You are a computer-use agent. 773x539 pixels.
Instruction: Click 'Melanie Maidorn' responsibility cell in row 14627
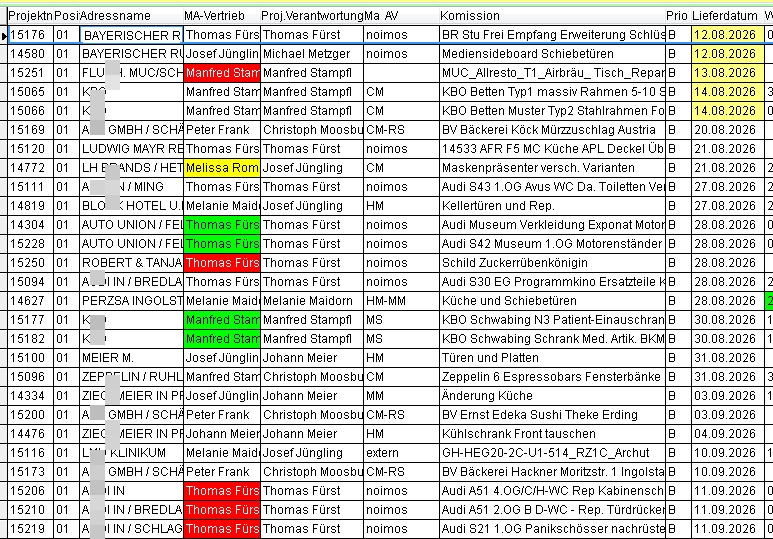tap(312, 301)
